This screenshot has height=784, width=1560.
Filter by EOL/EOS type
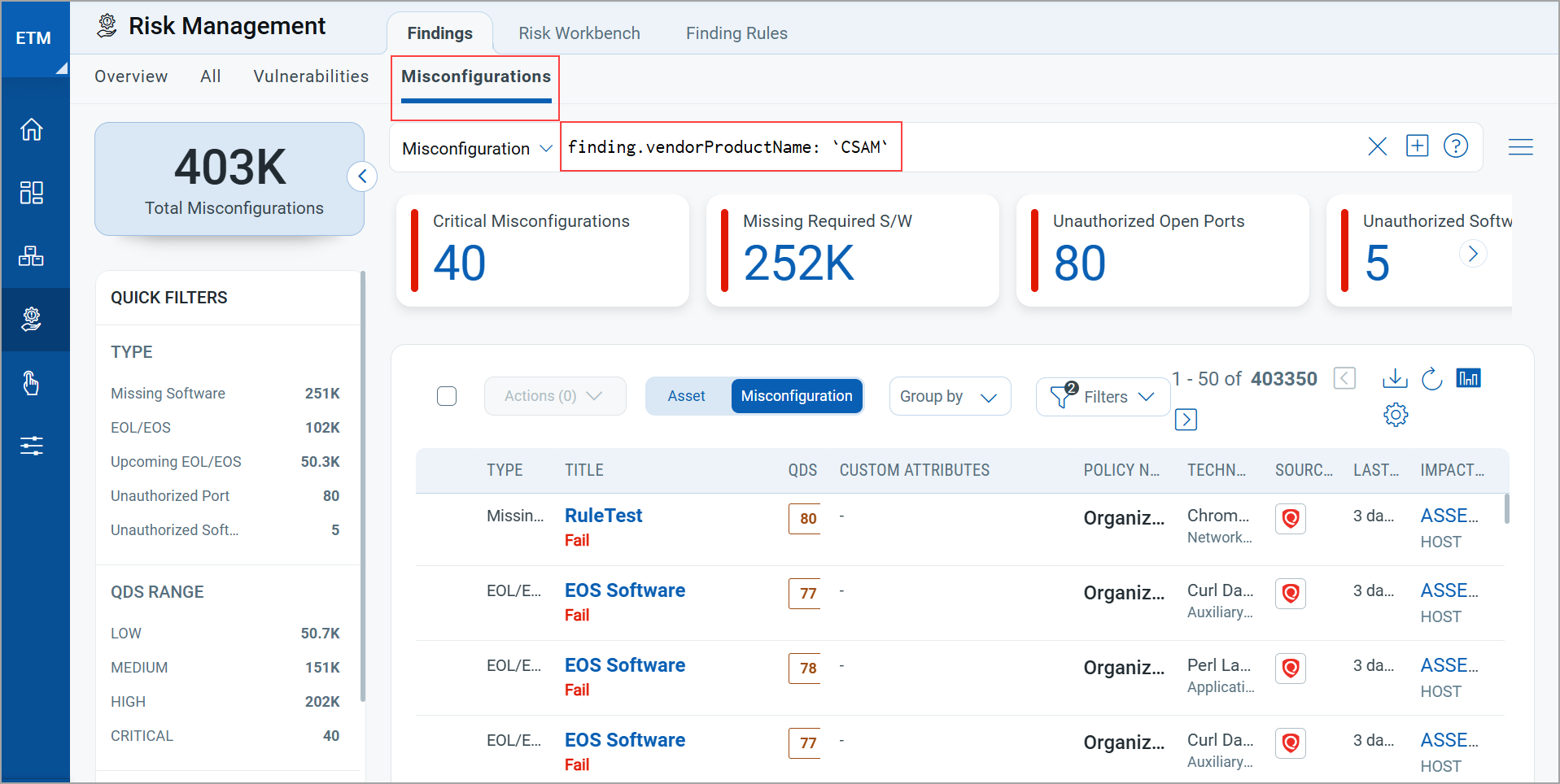tap(225, 428)
